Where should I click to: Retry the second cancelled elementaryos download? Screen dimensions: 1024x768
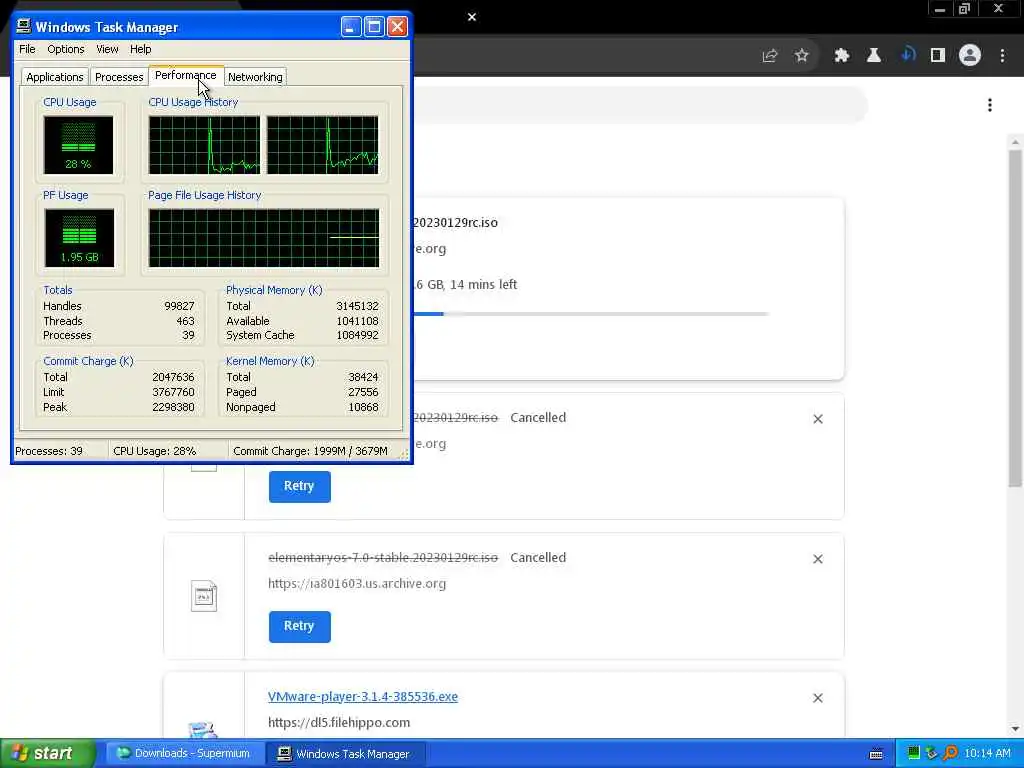(299, 626)
